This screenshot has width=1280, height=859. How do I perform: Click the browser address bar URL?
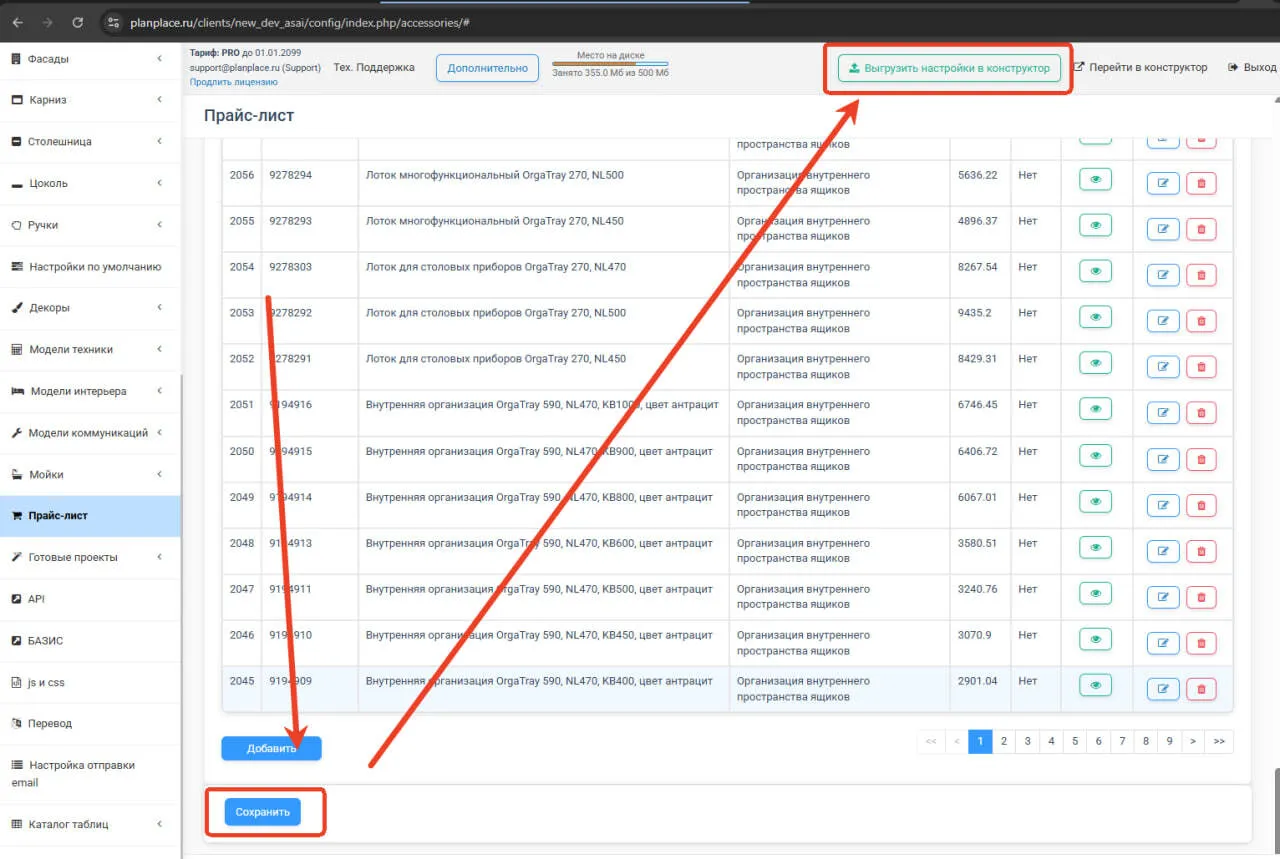(x=300, y=22)
